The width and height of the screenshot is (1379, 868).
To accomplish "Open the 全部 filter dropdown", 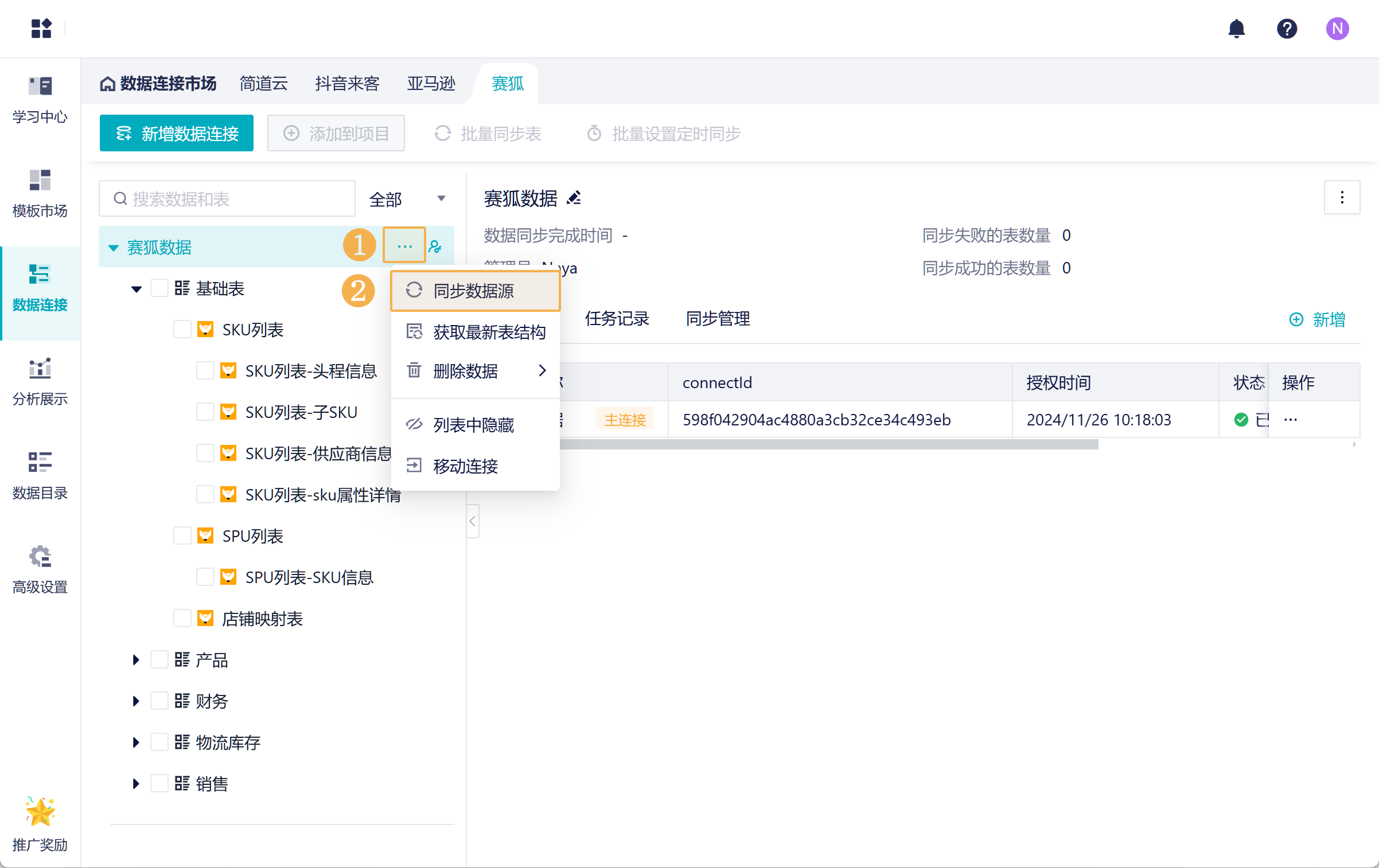I will tap(407, 199).
